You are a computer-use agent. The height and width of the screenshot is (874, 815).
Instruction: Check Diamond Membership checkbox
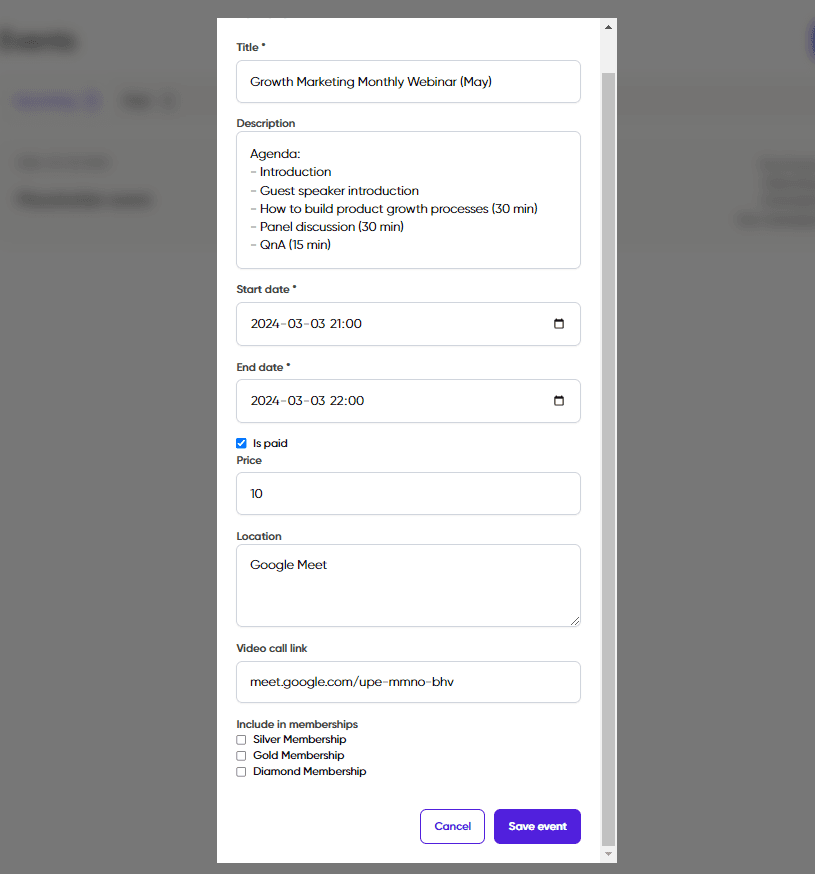241,772
